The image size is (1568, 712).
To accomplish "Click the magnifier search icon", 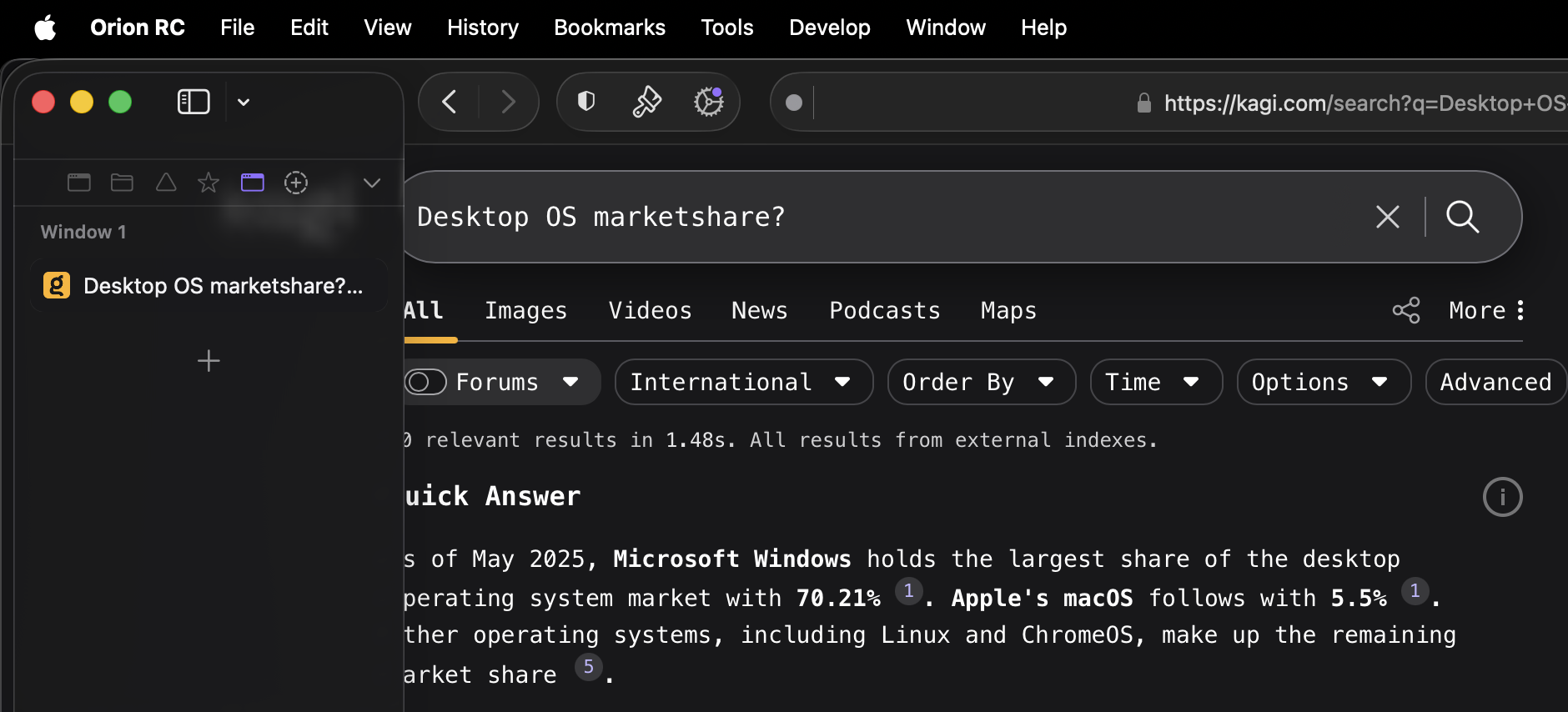I will coord(1463,217).
